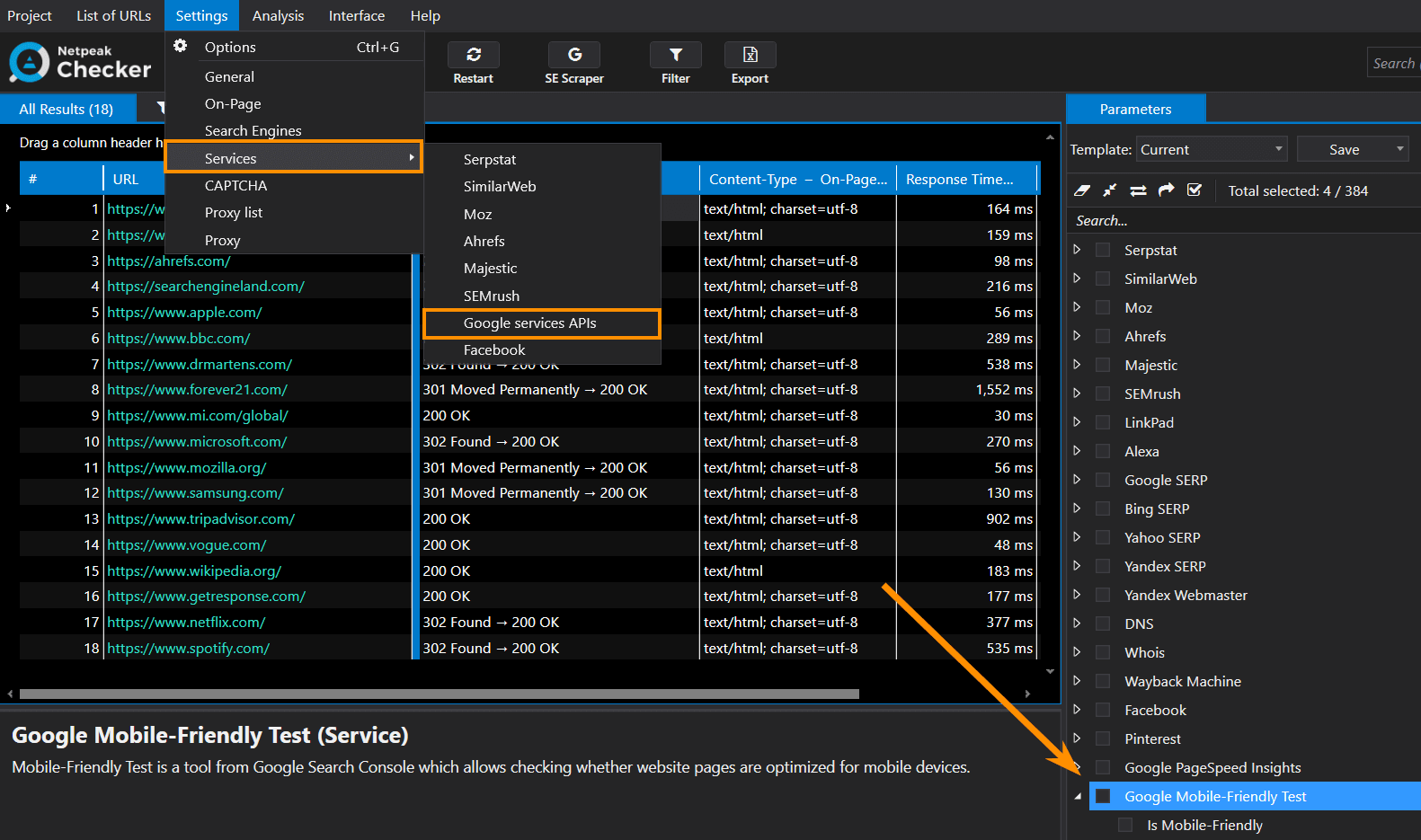Click the 1,552 ms response time cell

tap(966, 389)
